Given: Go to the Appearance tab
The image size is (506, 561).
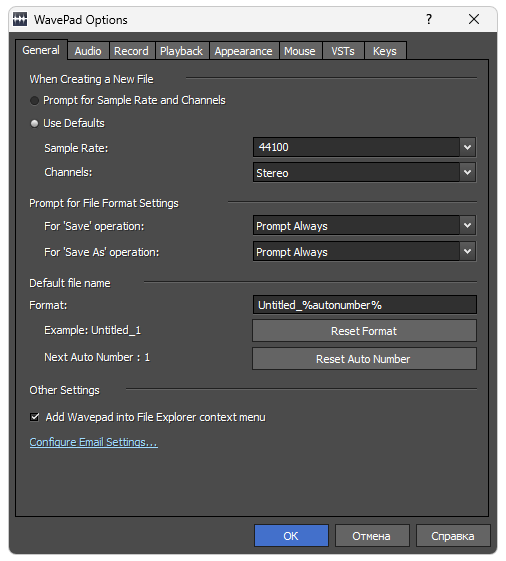Looking at the screenshot, I should coord(243,51).
